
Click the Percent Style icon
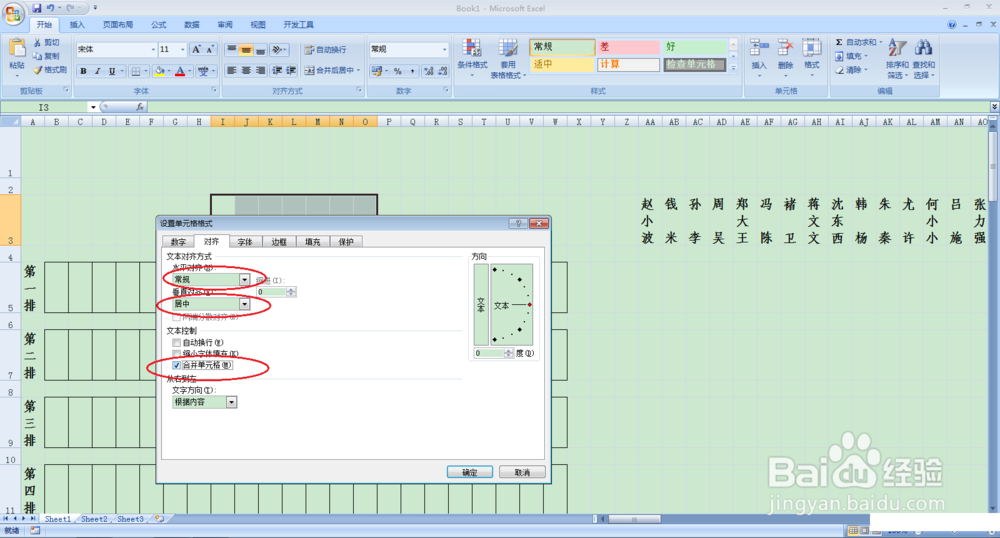click(x=397, y=71)
